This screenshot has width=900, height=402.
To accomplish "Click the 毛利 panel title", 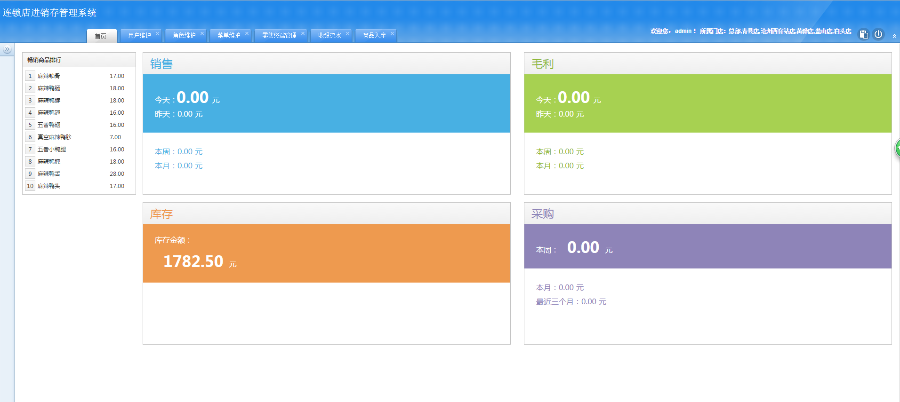I will tap(542, 64).
